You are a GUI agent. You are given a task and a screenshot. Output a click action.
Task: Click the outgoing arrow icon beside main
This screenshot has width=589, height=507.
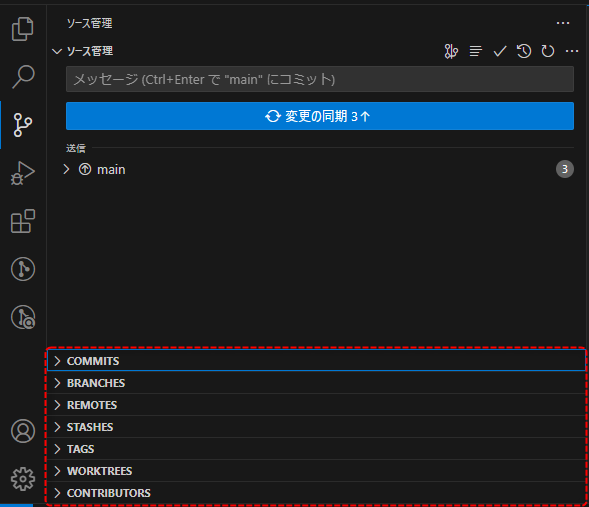pos(85,169)
